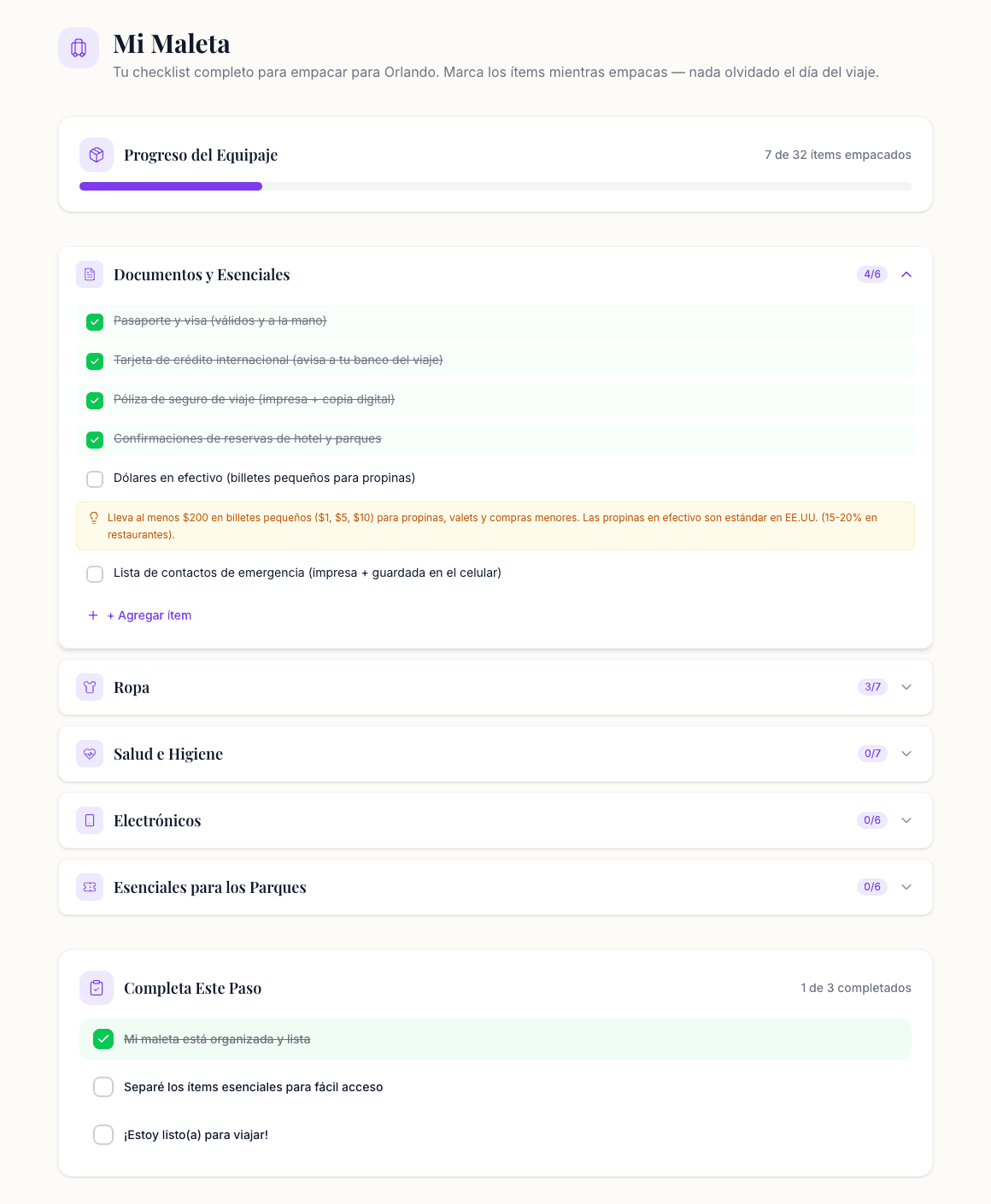
Task: Check Lista de contactos de emergencia item
Action: (x=95, y=573)
